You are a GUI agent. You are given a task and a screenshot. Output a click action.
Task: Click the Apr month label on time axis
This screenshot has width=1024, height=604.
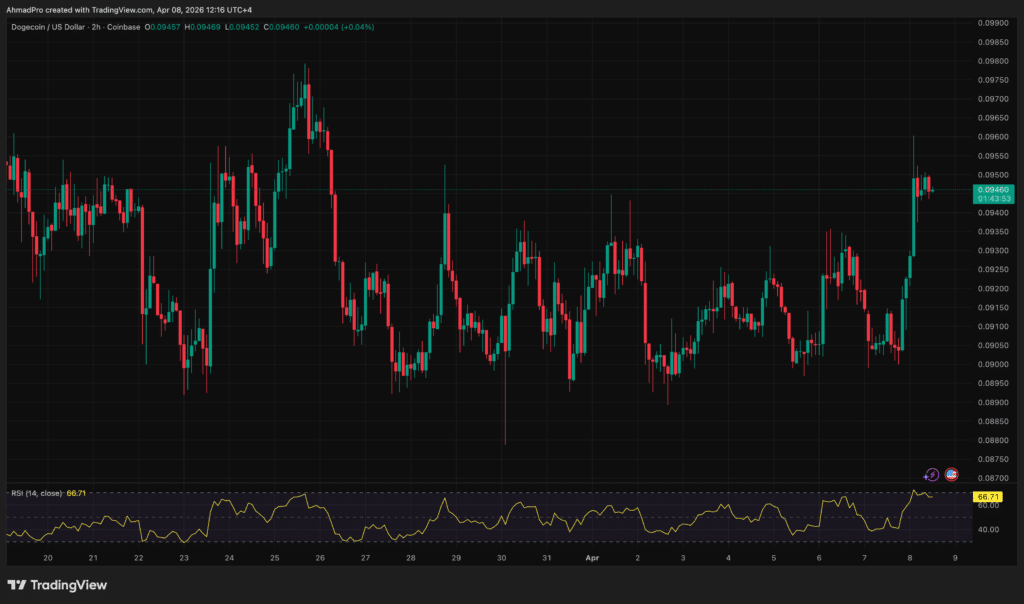(x=592, y=559)
